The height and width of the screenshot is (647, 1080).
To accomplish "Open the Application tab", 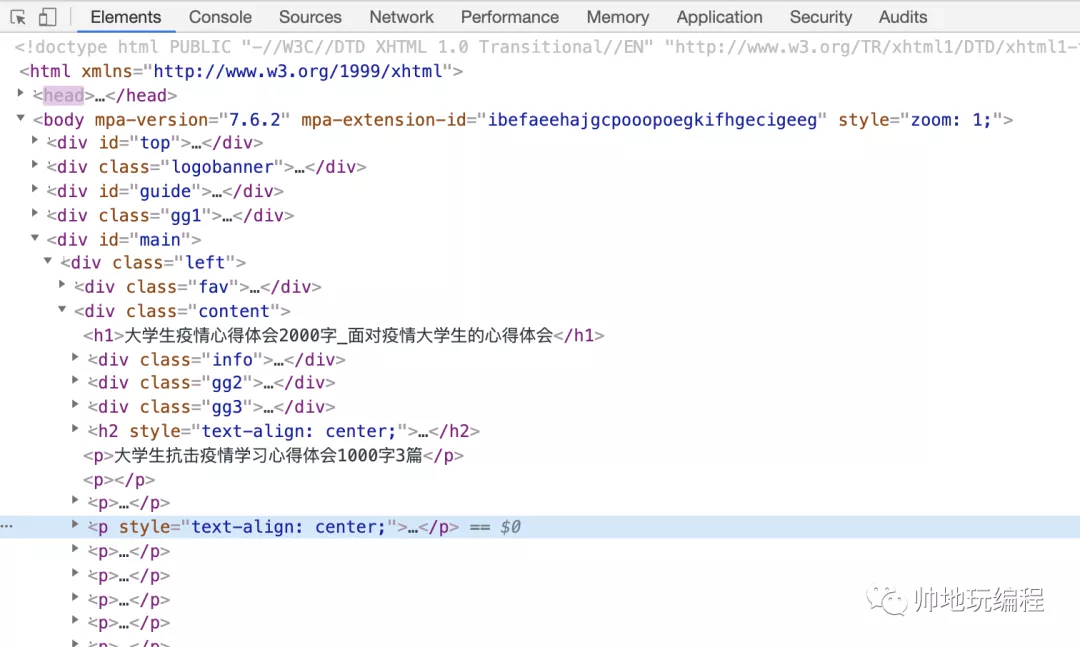I will [x=719, y=17].
